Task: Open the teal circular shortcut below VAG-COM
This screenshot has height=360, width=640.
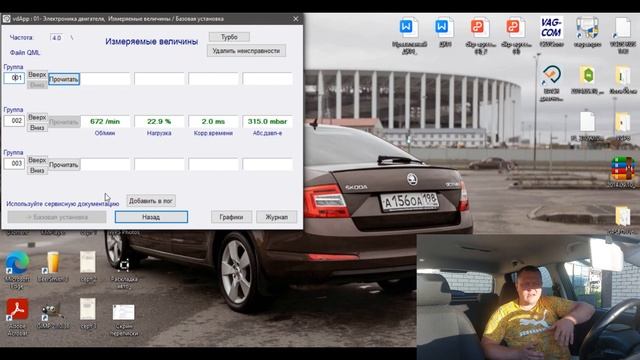Action: [551, 83]
